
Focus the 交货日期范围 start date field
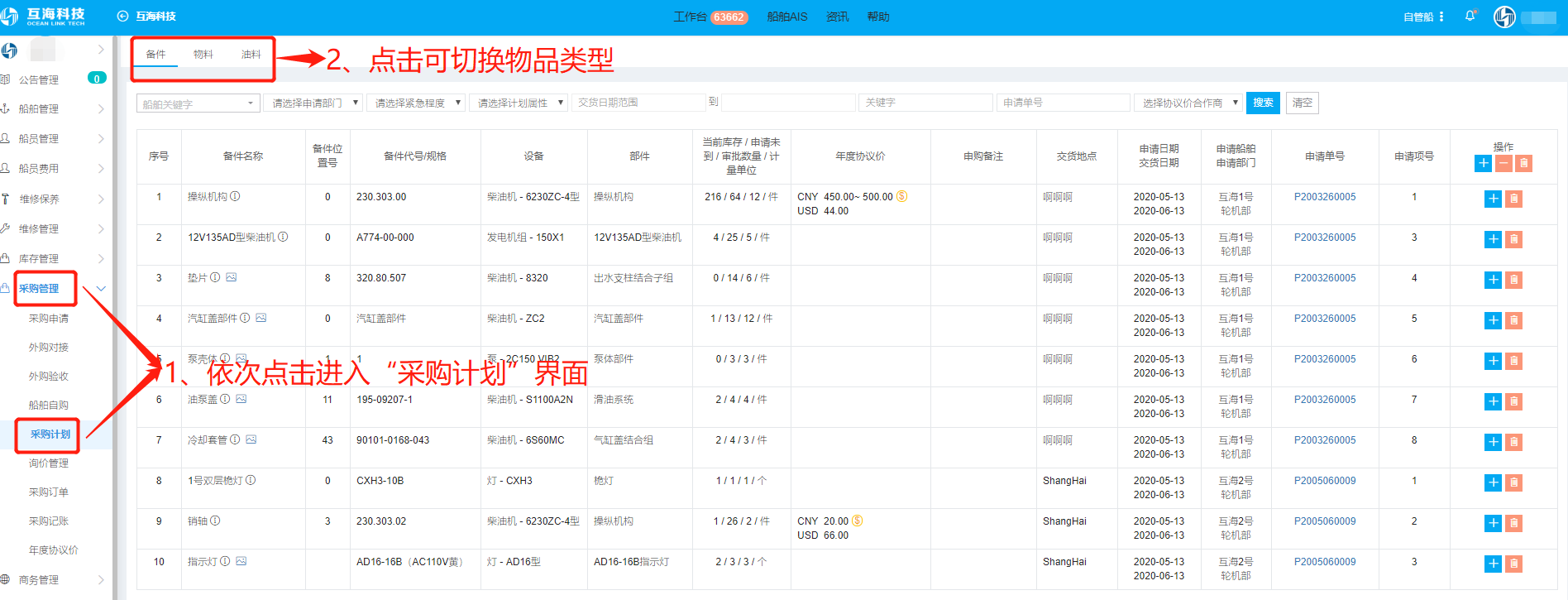(x=638, y=103)
